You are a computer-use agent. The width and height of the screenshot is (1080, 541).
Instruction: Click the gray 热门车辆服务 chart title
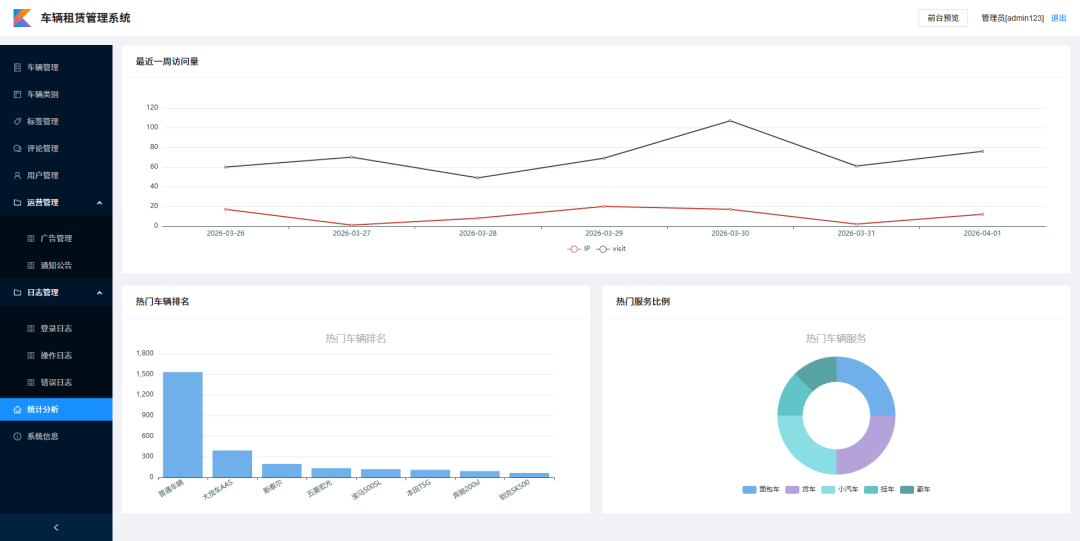[x=836, y=338]
